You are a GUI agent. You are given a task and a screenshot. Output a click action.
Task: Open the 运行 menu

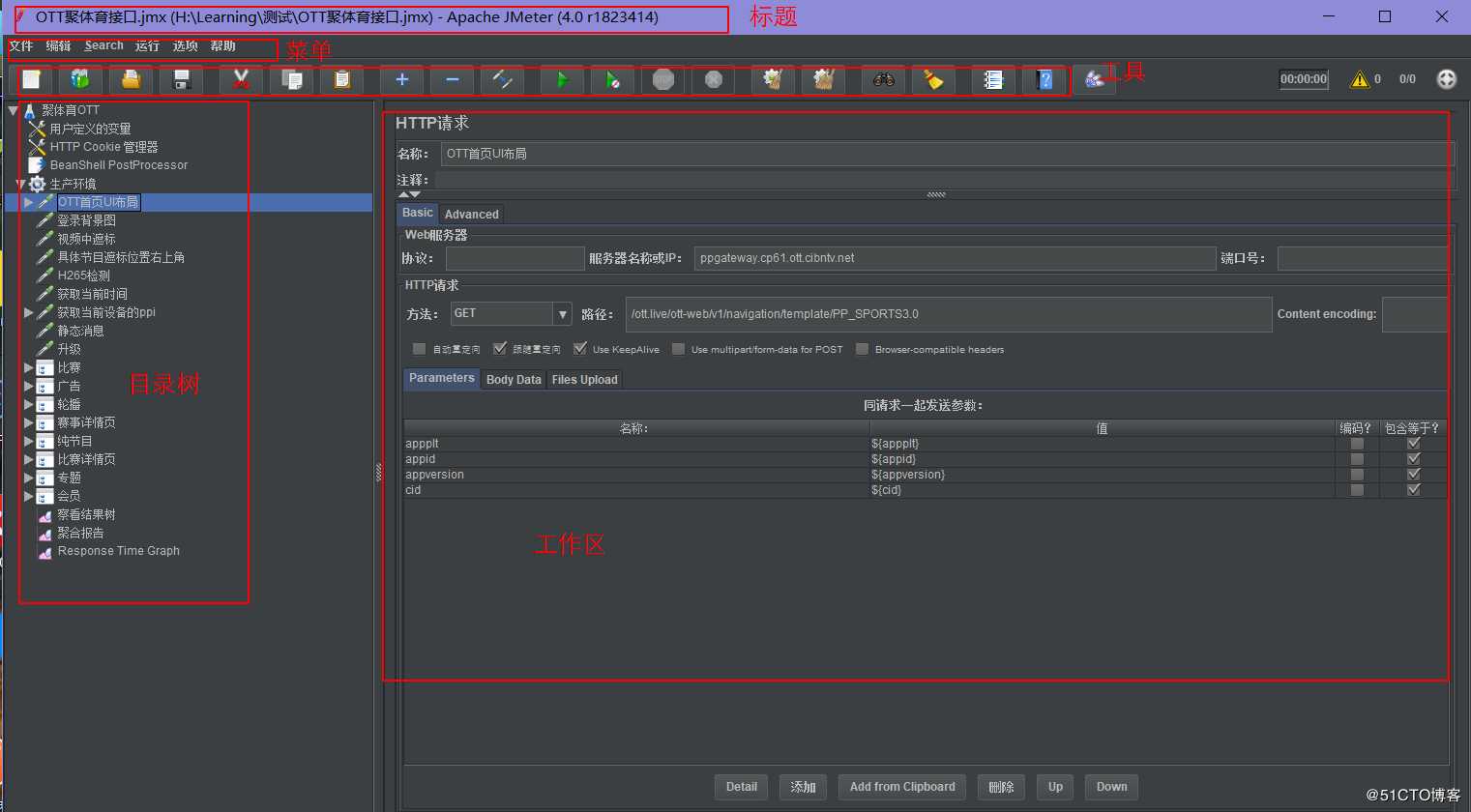[147, 46]
